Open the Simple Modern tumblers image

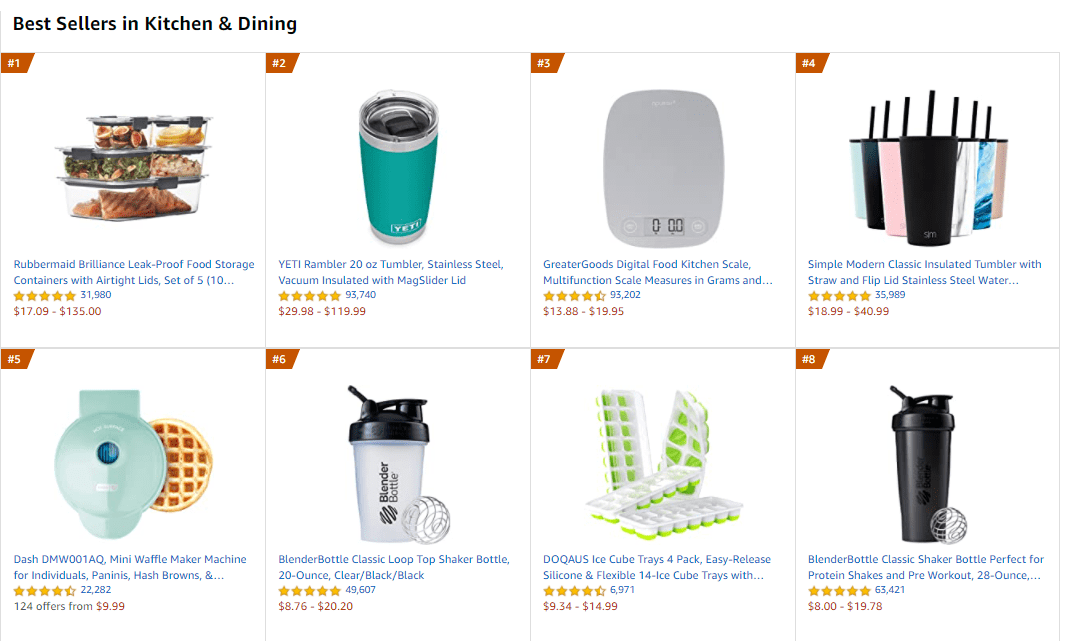click(927, 167)
